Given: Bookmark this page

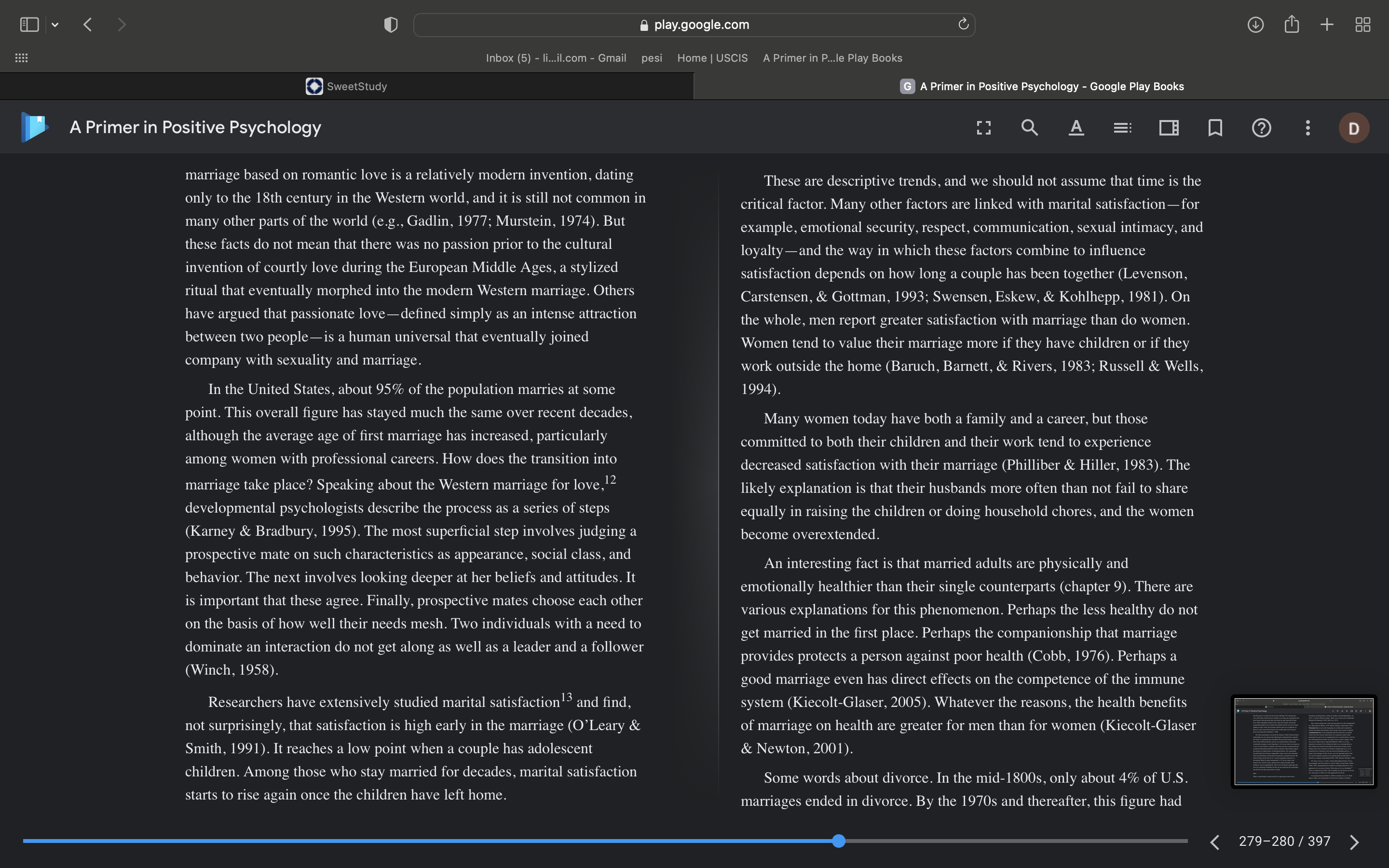Looking at the screenshot, I should point(1215,127).
